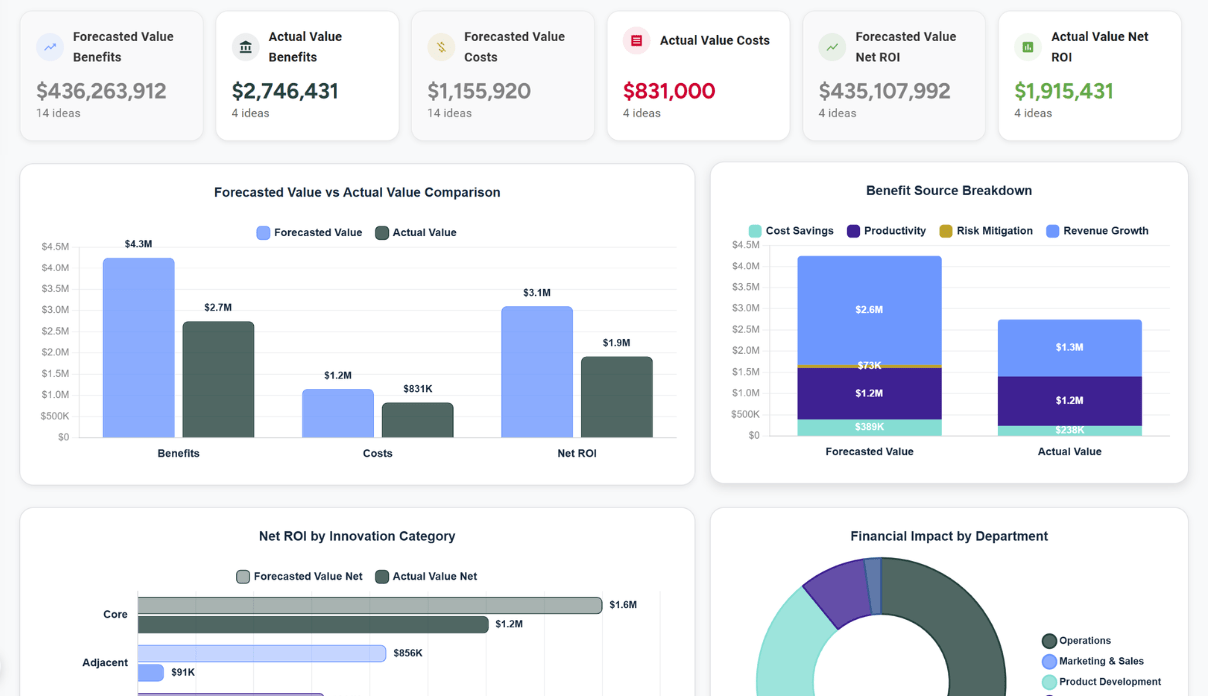1208x696 pixels.
Task: Click the Core $1.6M forecasted bar
Action: click(x=370, y=605)
